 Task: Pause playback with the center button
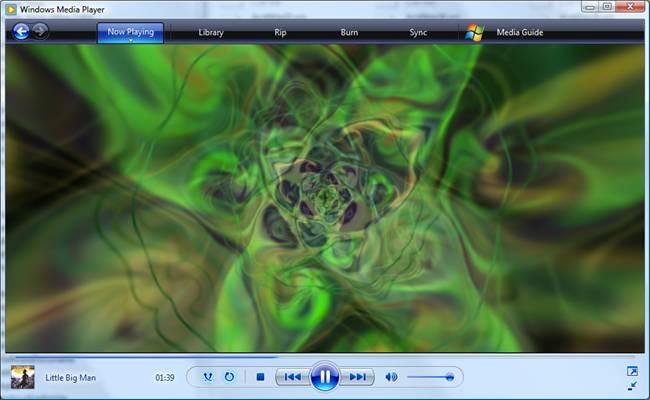pos(324,377)
